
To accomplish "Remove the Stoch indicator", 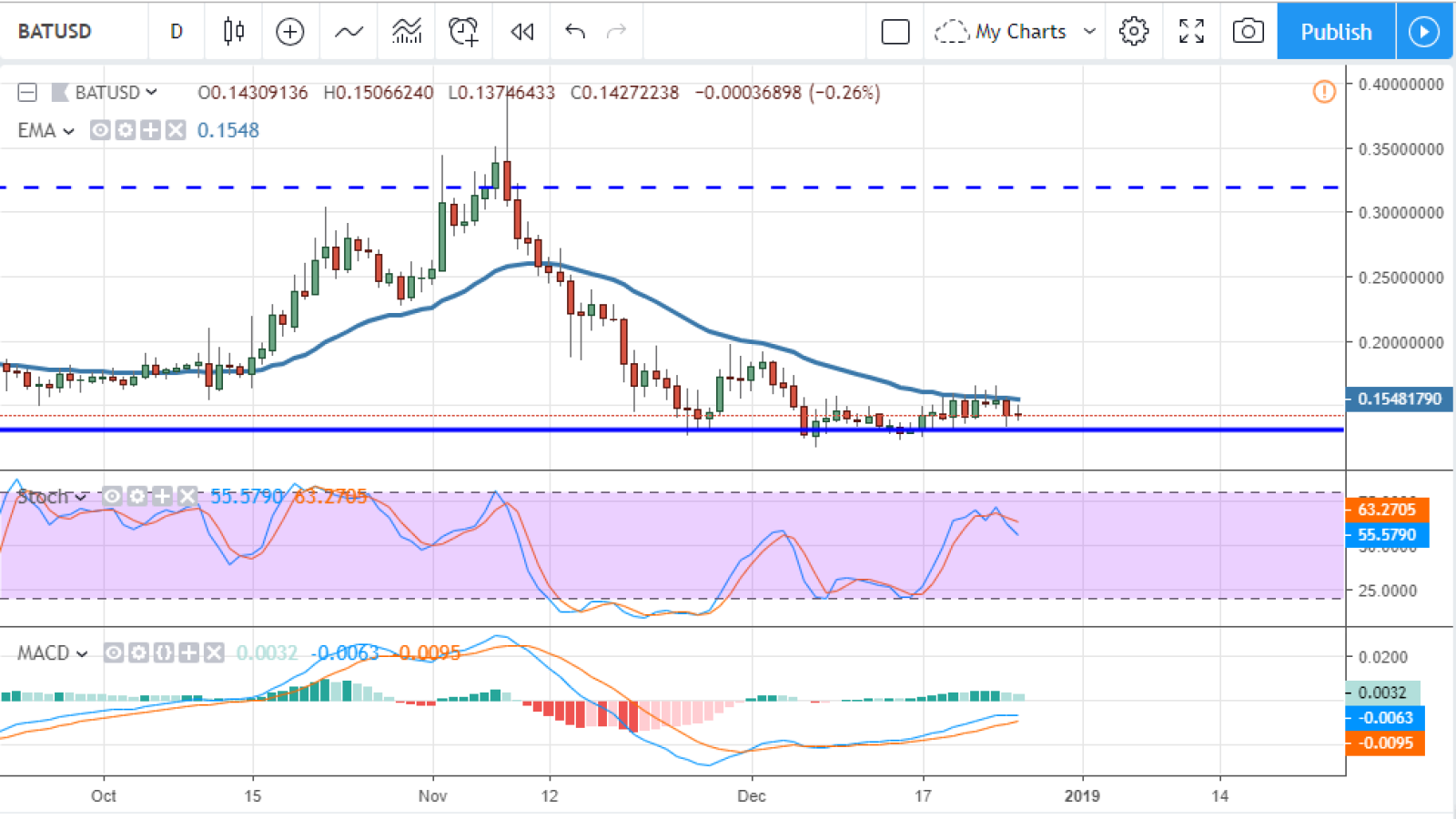I will coord(187,496).
